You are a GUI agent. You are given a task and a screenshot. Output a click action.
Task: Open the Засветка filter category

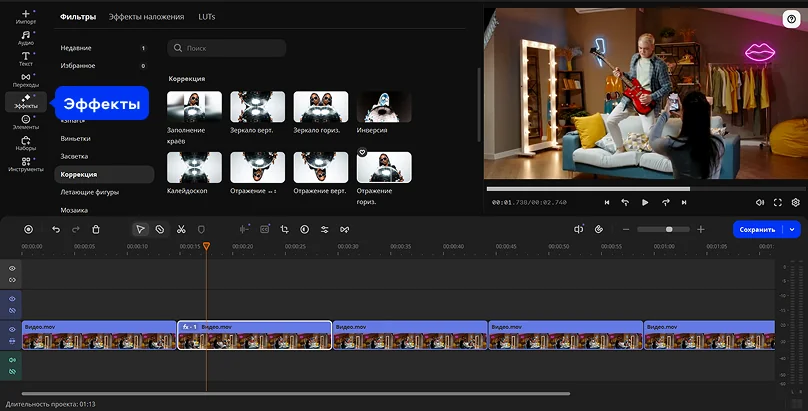pyautogui.click(x=104, y=156)
